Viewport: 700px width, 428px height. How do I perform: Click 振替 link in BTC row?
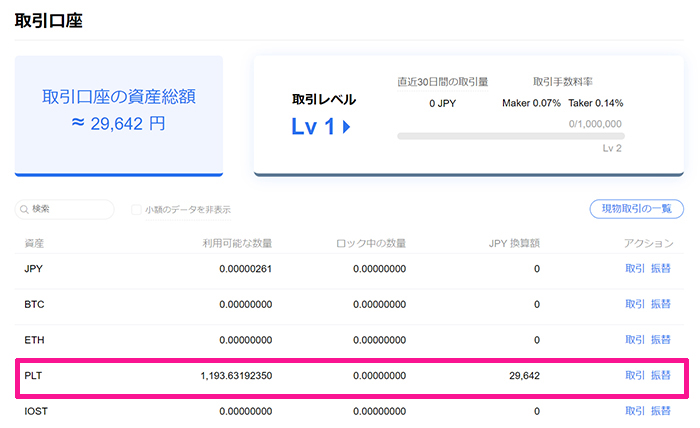pyautogui.click(x=661, y=304)
